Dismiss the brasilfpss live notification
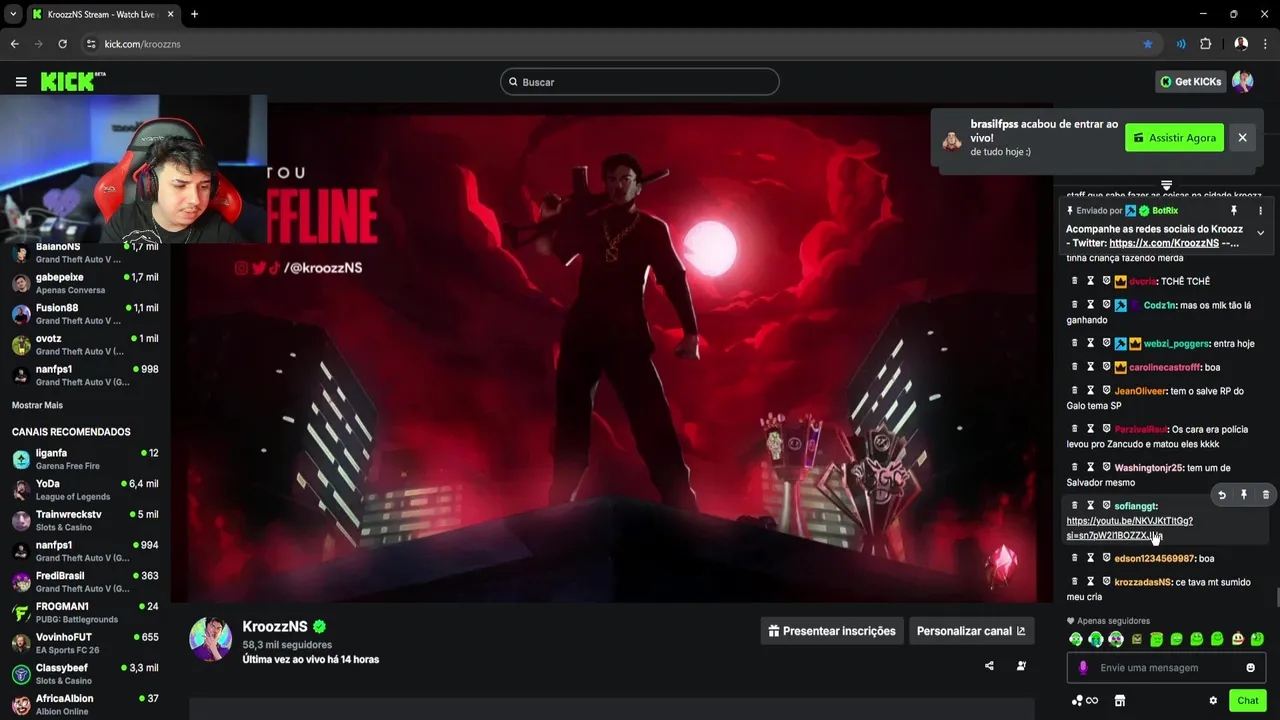 tap(1242, 138)
